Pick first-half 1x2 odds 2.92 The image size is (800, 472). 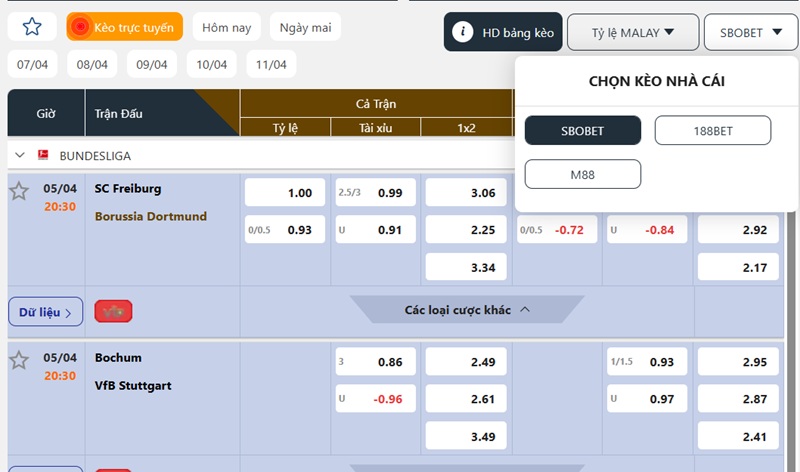738,230
